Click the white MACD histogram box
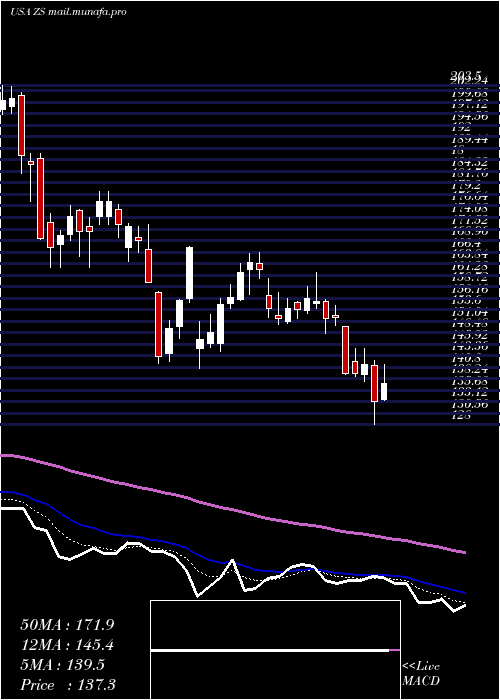The width and height of the screenshot is (500, 700). click(x=275, y=650)
